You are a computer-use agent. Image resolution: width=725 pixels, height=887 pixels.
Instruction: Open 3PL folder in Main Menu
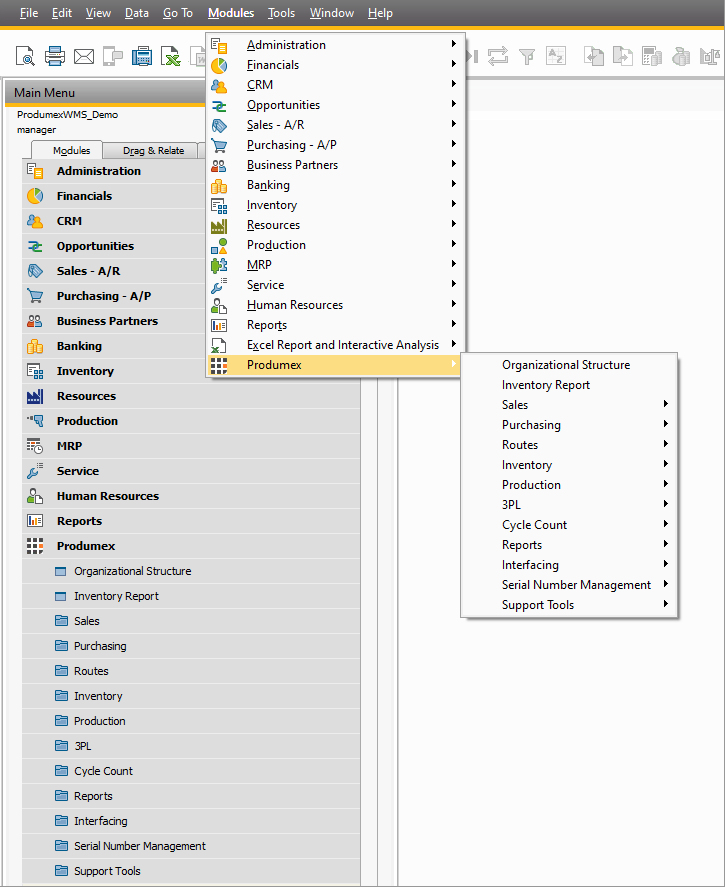[x=191, y=746]
